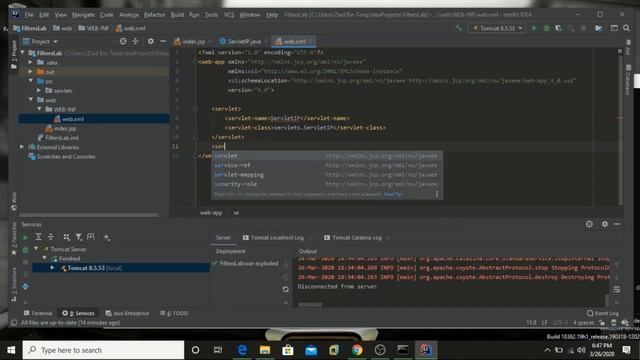Click in the Windows search box
Screen dimensions: 640x360
(103, 350)
